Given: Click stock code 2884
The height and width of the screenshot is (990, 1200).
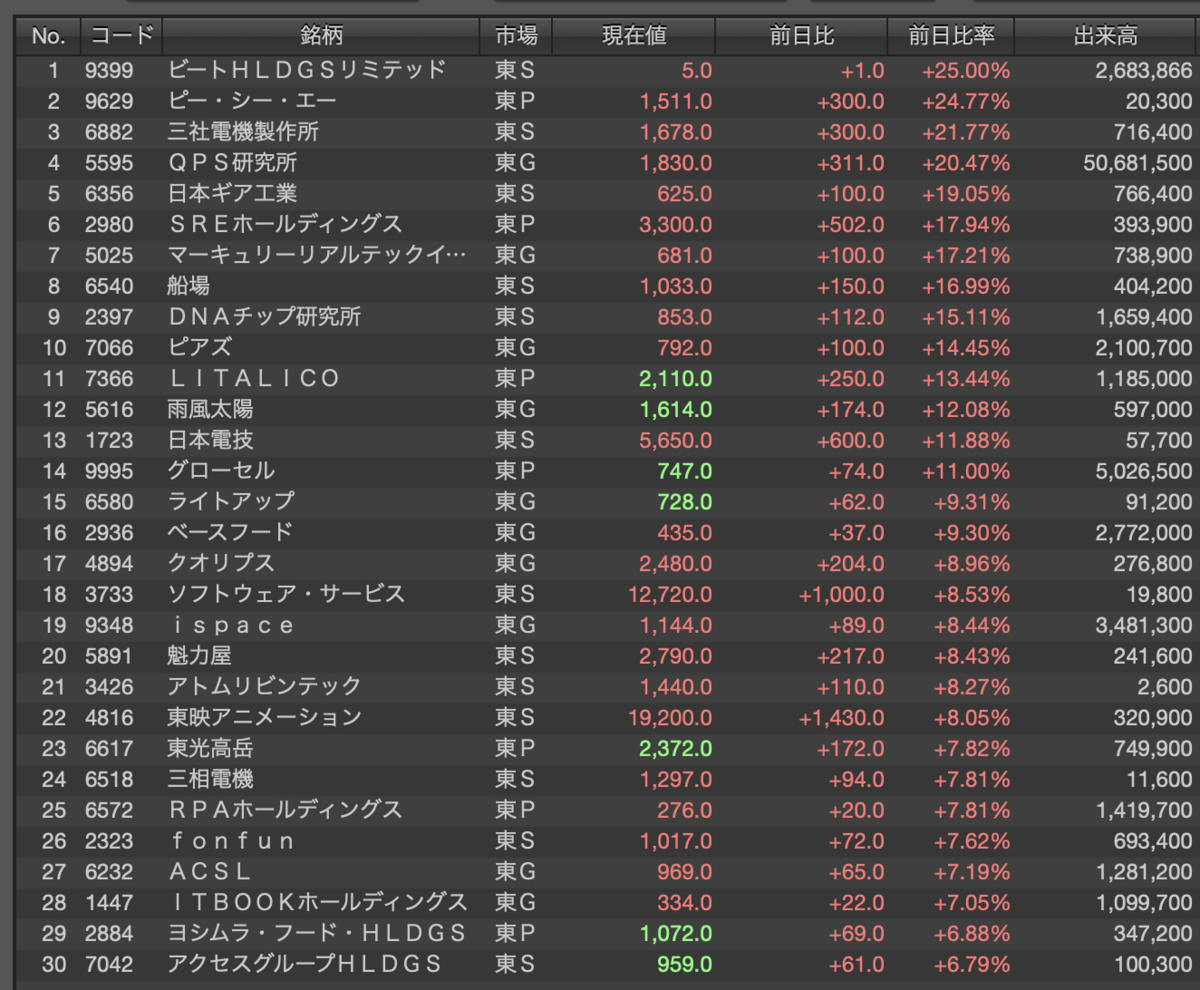Looking at the screenshot, I should click(109, 934).
